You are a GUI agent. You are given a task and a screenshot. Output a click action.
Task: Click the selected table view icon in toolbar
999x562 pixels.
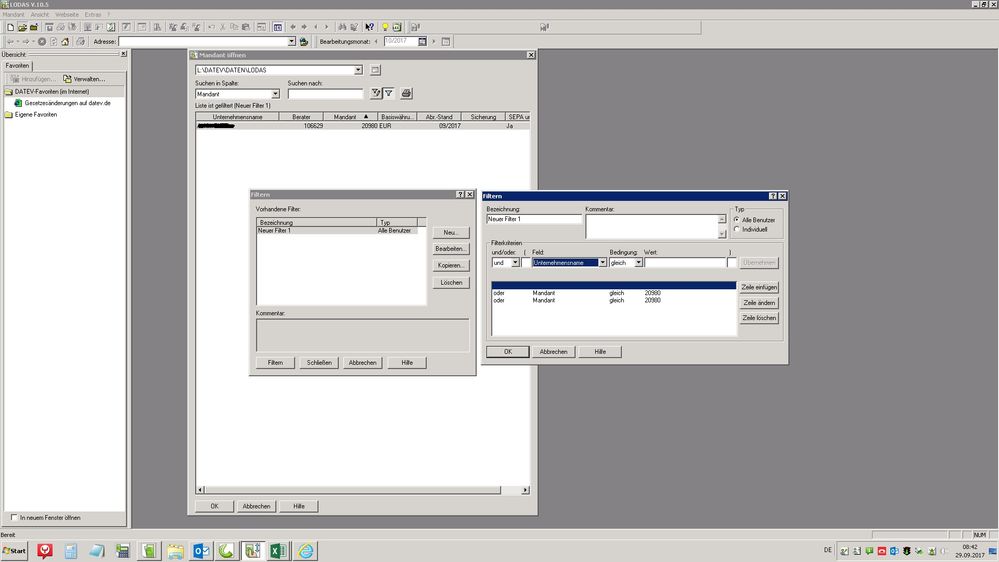[278, 27]
